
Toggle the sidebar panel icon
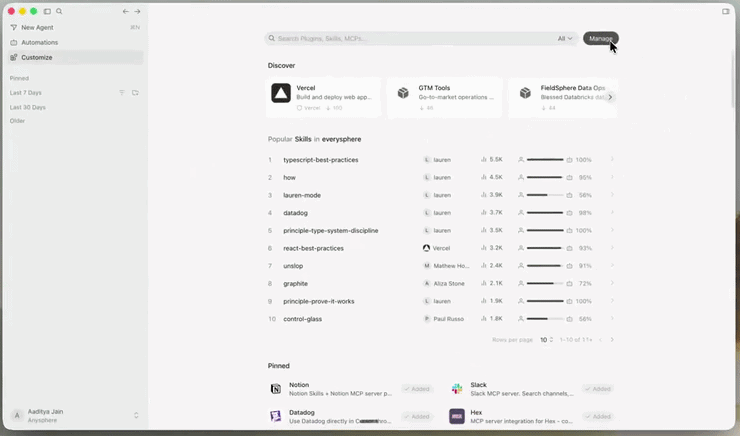[47, 11]
